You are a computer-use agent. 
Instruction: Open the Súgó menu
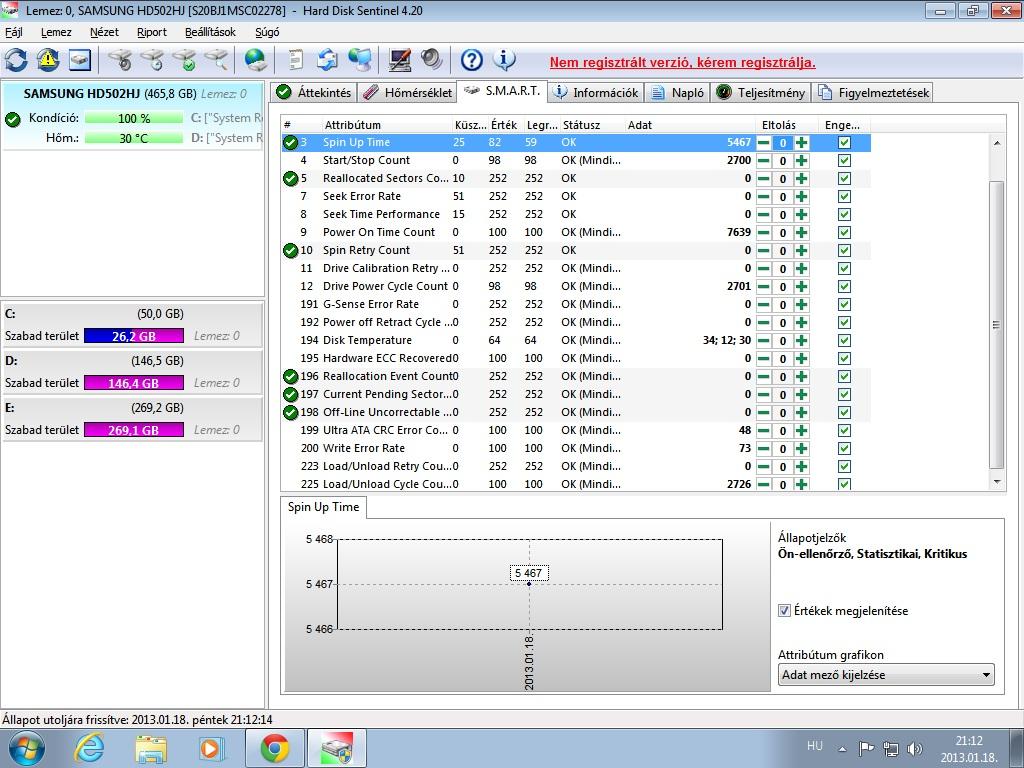267,32
